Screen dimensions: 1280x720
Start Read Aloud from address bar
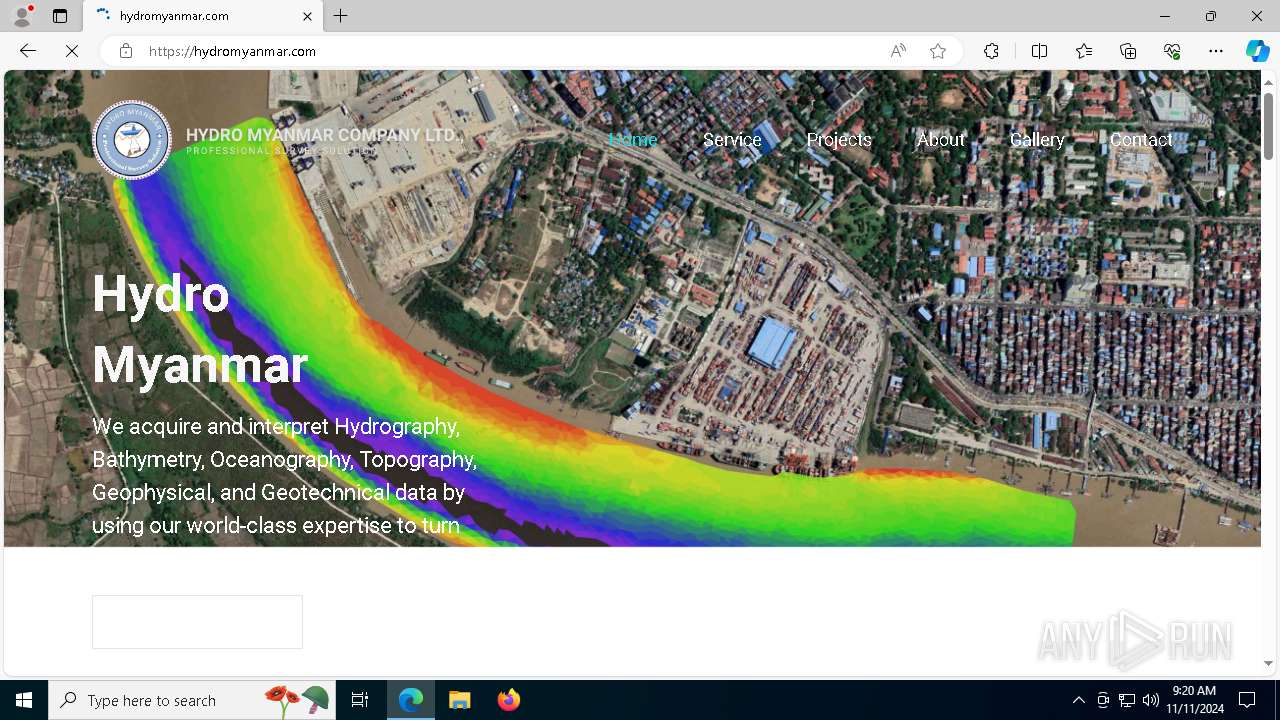coord(898,51)
